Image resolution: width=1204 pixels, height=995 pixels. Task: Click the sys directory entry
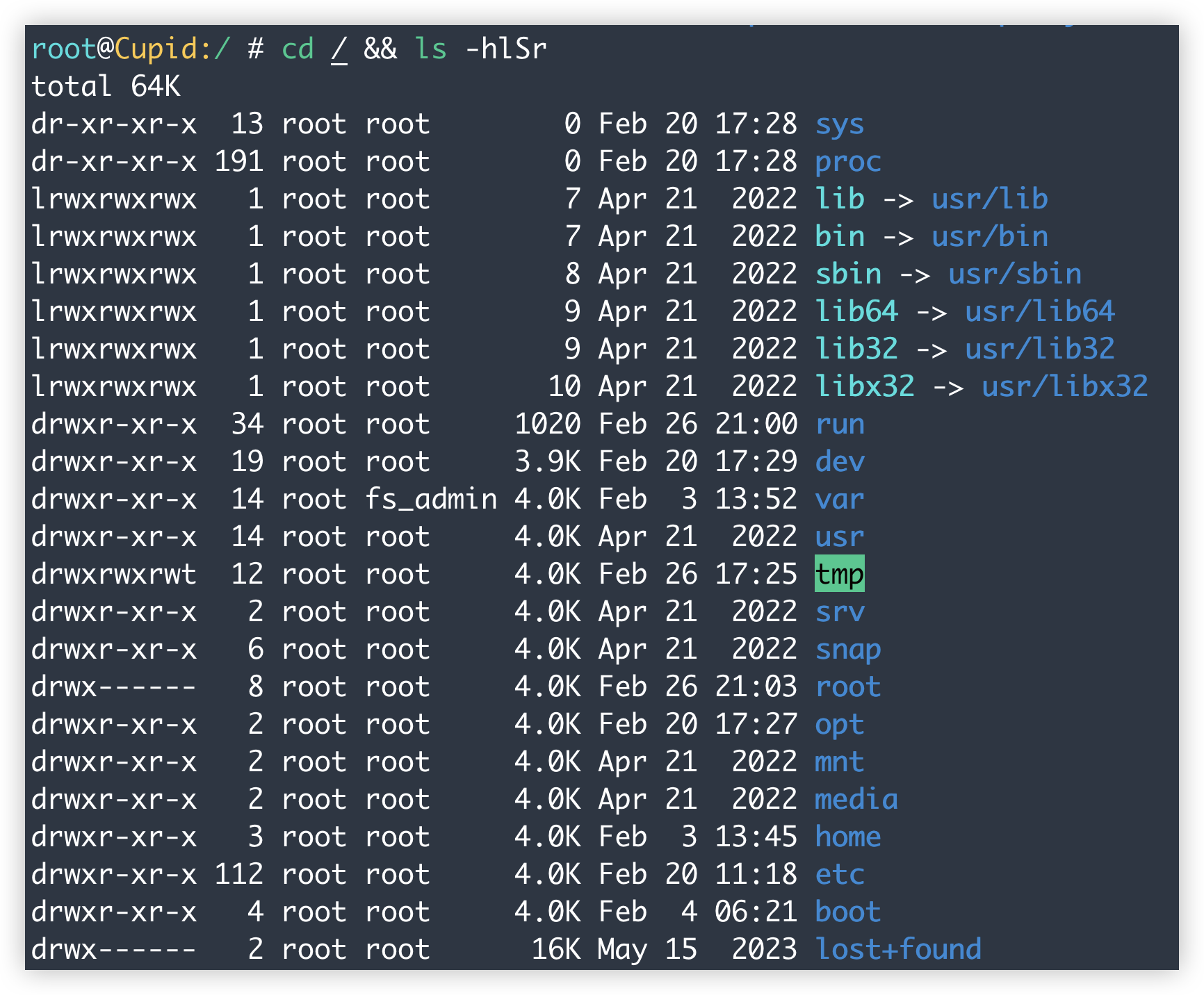[x=839, y=124]
